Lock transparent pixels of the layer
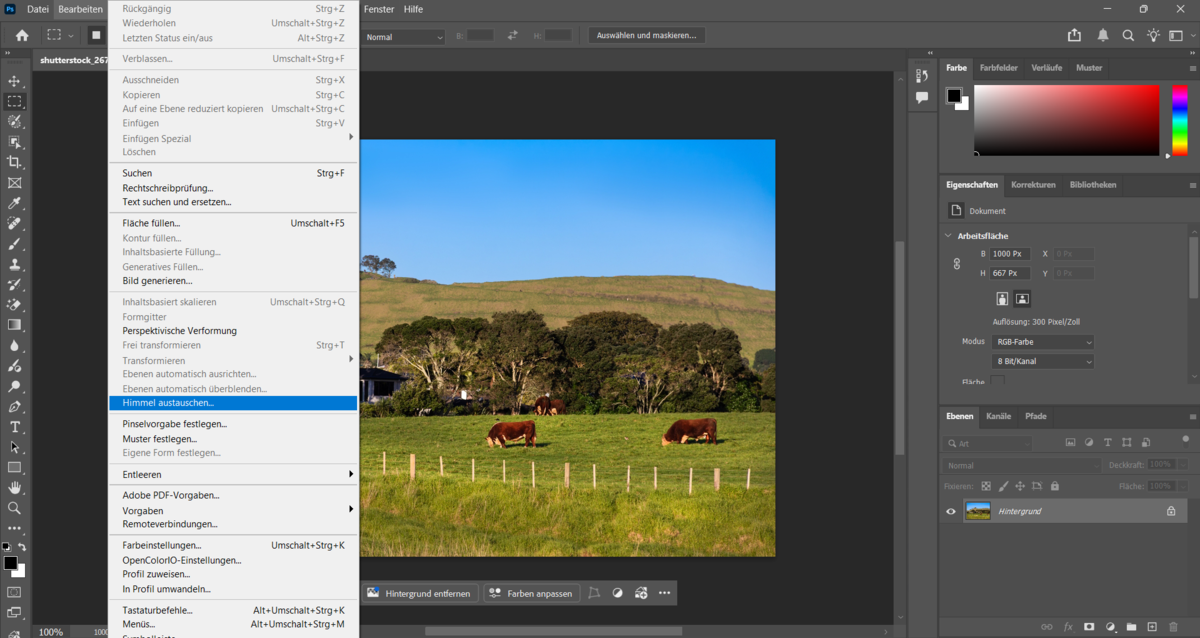1200x638 pixels. point(985,486)
